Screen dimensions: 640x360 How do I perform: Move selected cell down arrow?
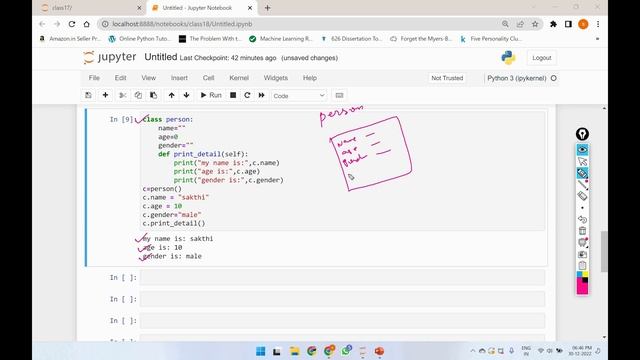pos(187,95)
